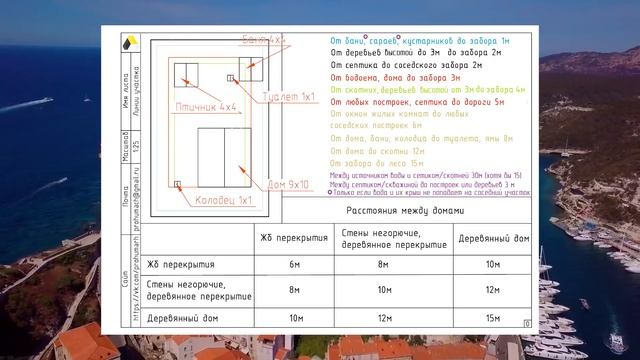The width and height of the screenshot is (640, 360).
Task: Click the small well square on the plan
Action: [x=177, y=184]
